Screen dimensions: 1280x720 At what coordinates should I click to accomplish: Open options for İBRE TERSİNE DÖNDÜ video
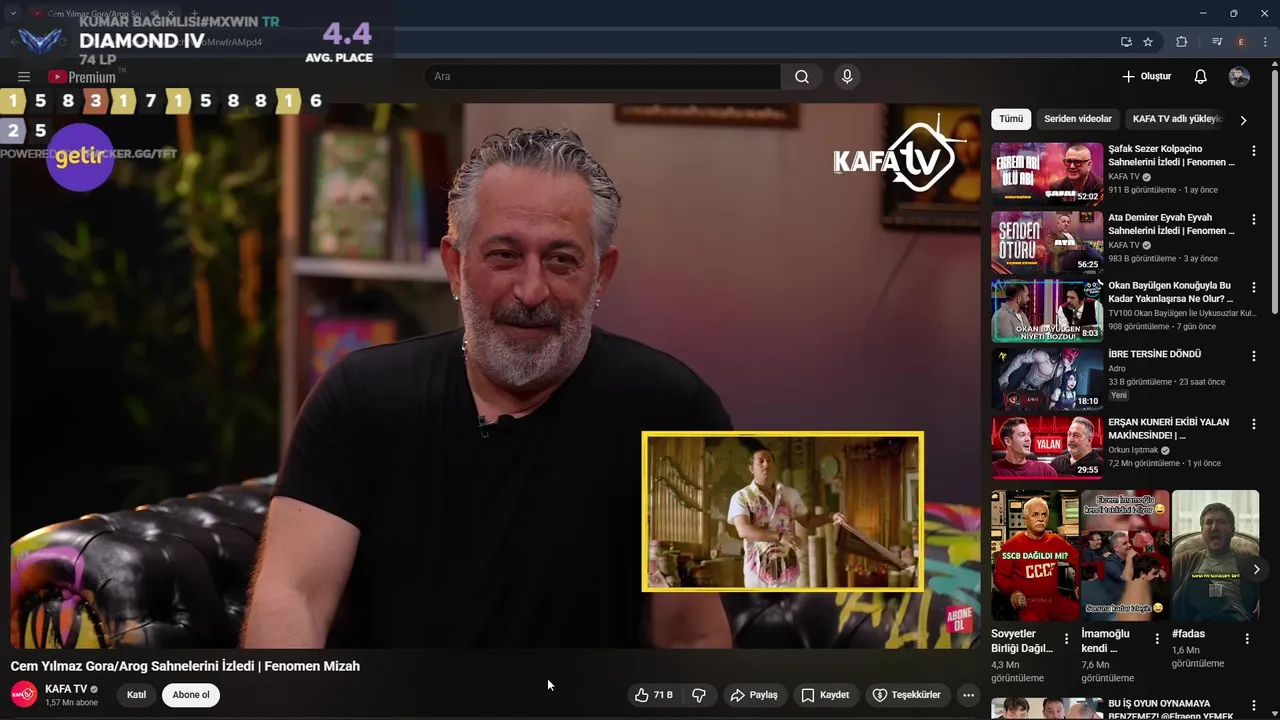coord(1254,356)
